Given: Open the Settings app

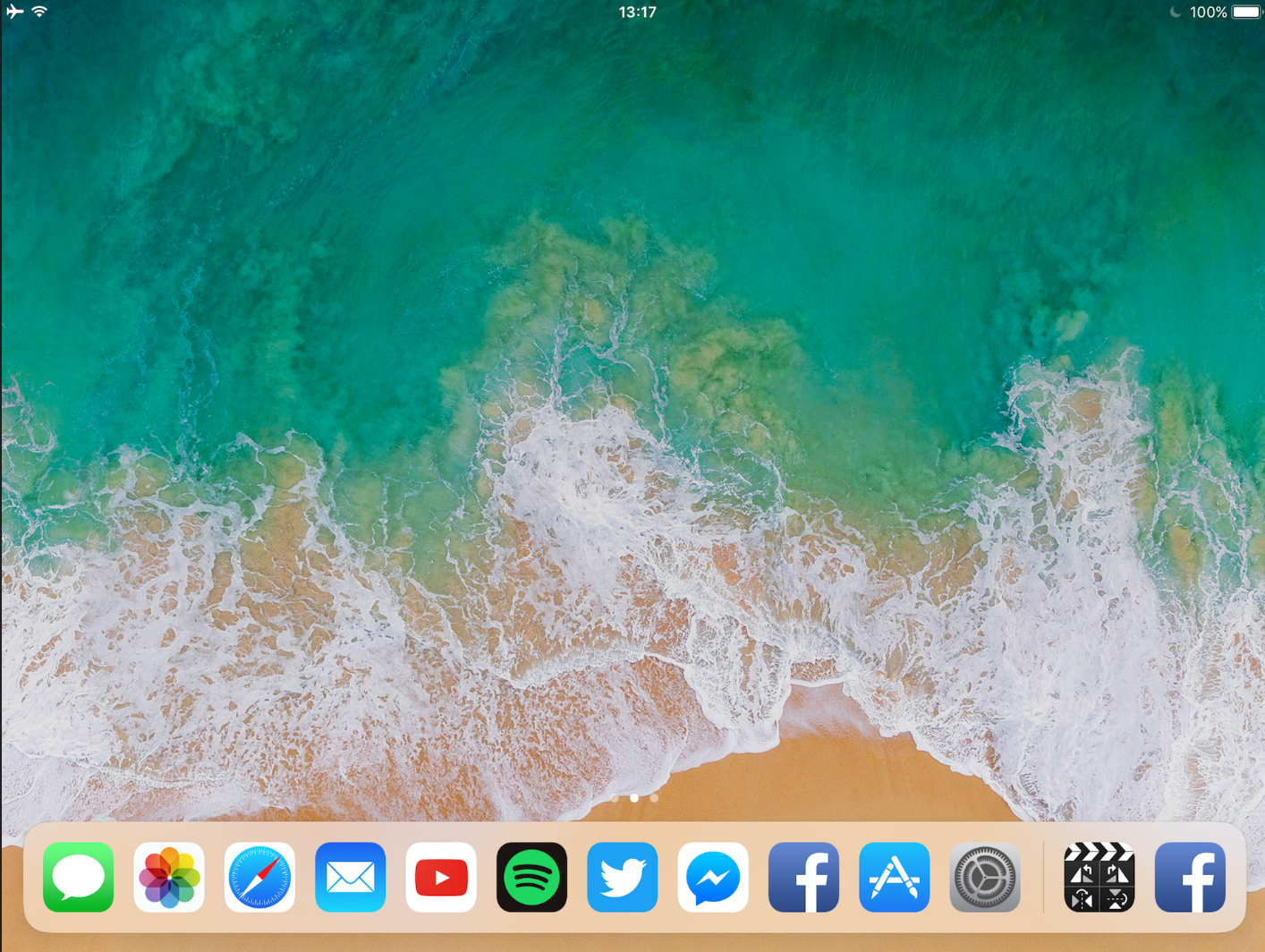Looking at the screenshot, I should coord(985,877).
